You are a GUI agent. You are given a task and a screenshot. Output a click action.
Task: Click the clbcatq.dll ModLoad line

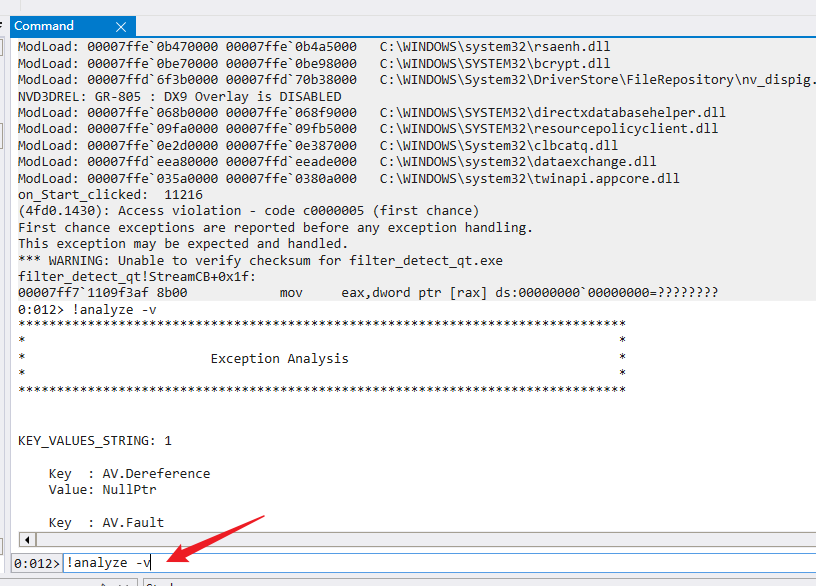coord(318,146)
